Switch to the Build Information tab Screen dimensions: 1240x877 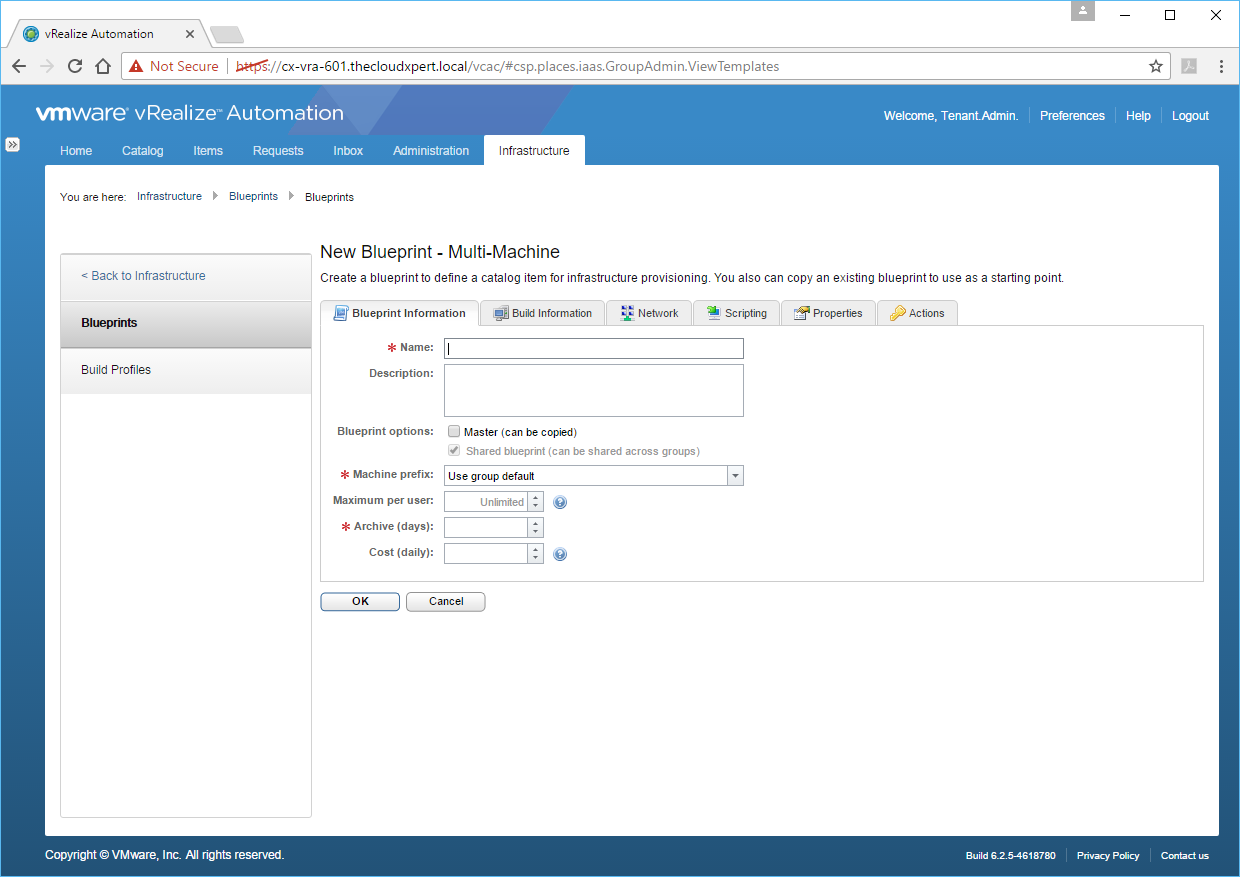pos(542,313)
